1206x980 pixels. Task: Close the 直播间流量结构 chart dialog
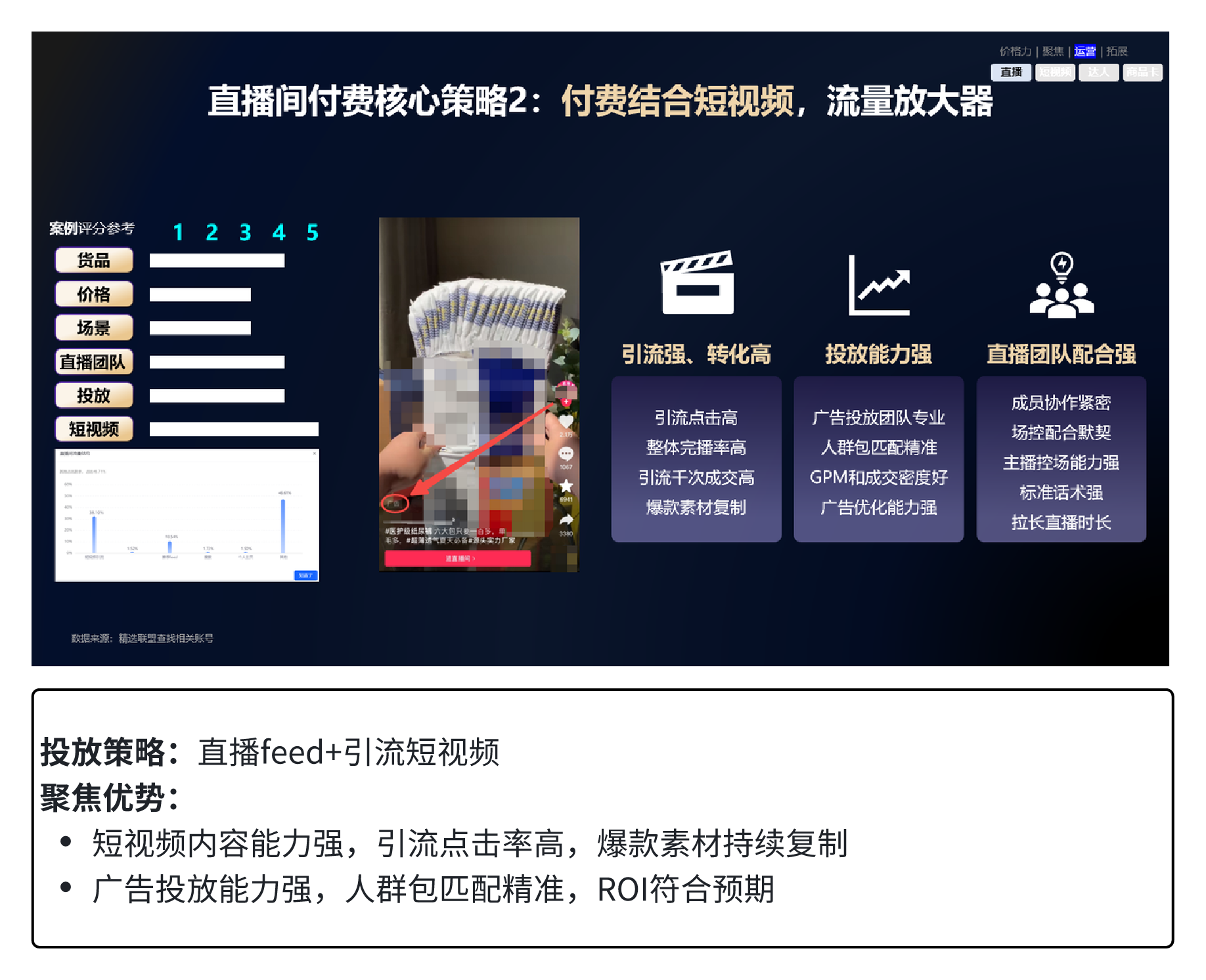(x=315, y=453)
